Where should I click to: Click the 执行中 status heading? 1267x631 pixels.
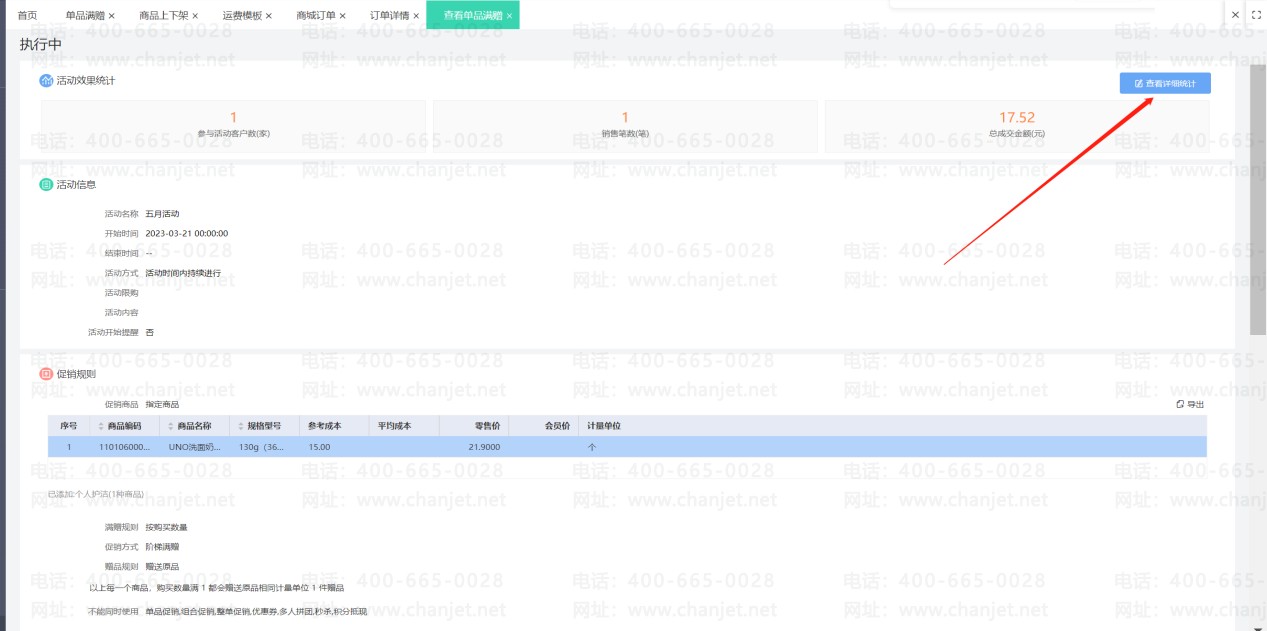pos(41,44)
